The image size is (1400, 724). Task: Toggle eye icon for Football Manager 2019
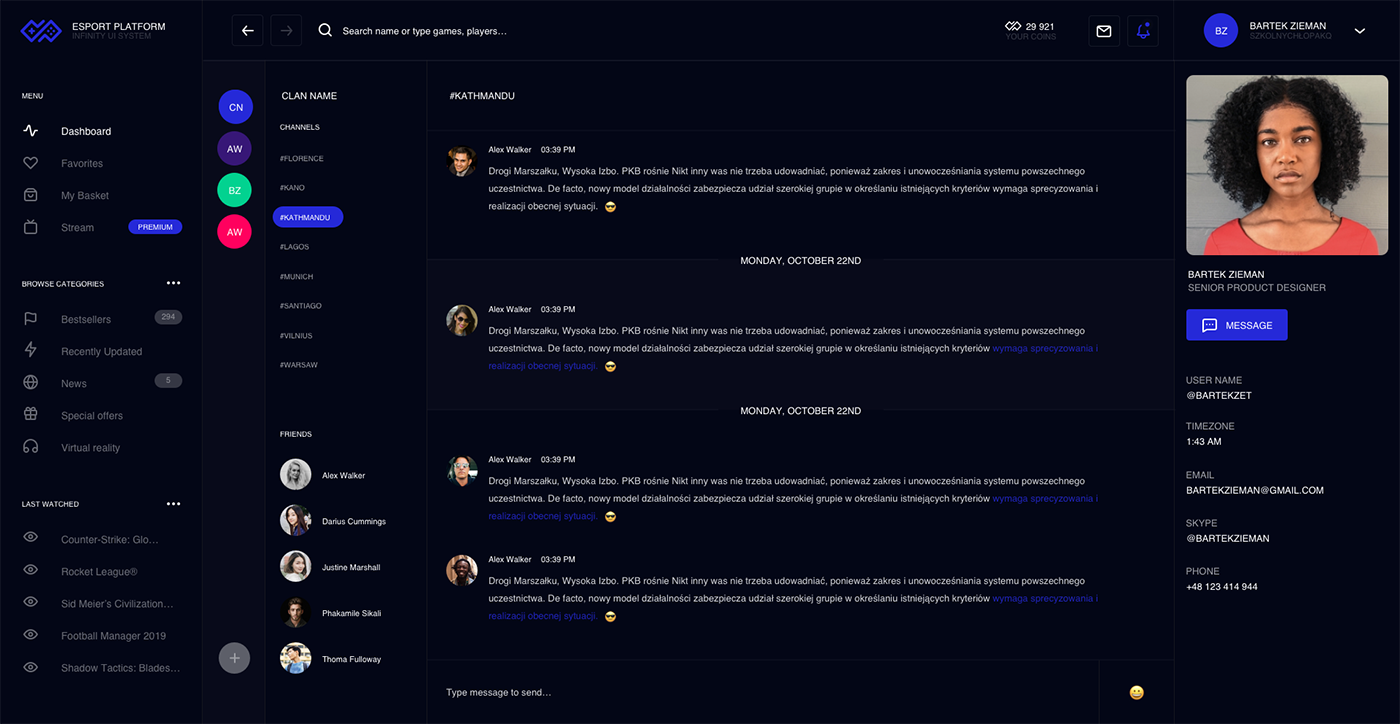31,634
